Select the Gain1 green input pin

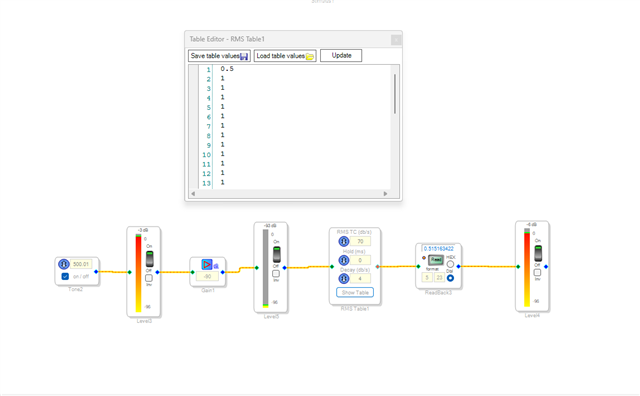point(193,272)
